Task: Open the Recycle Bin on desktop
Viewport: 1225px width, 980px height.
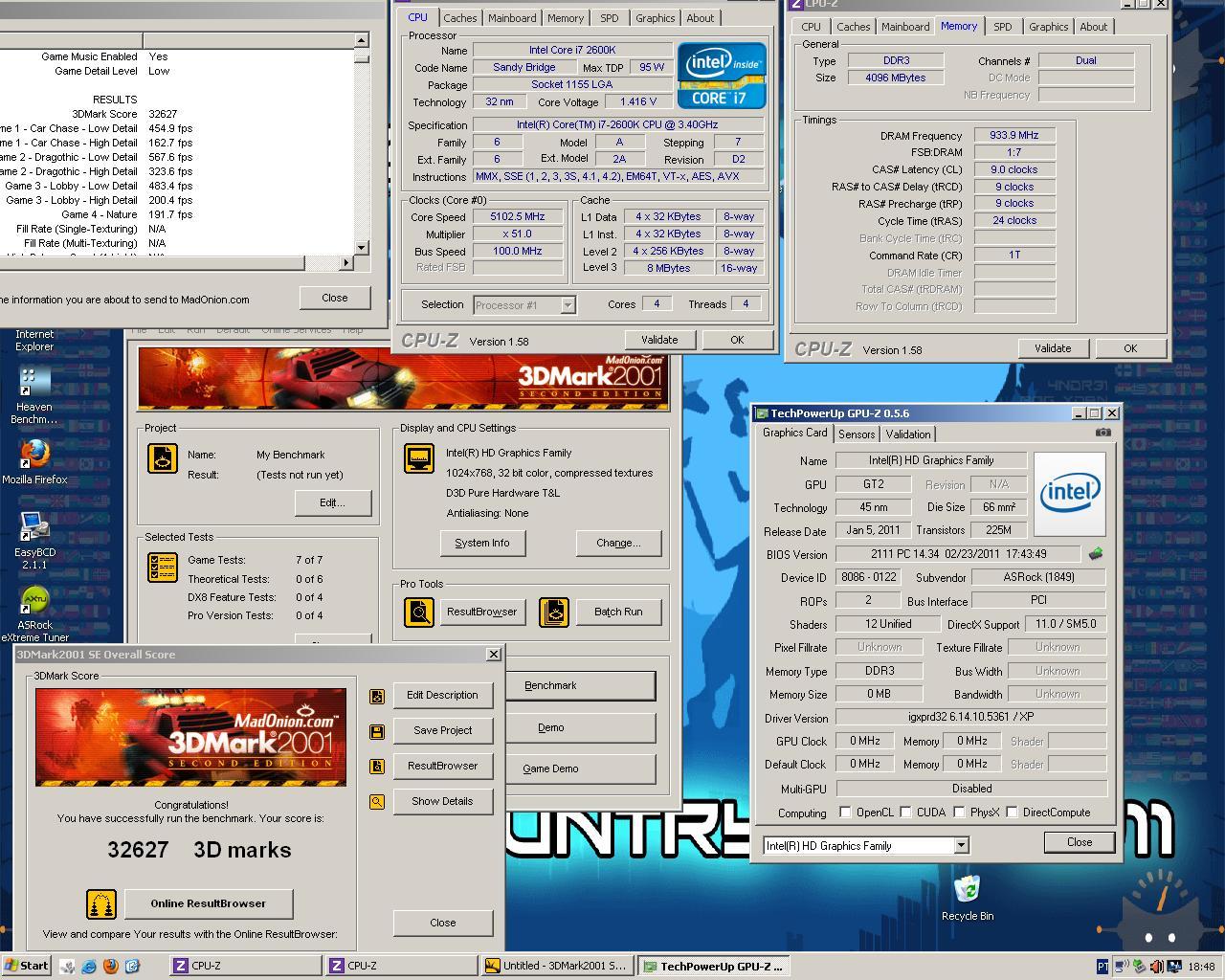Action: pyautogui.click(x=967, y=898)
